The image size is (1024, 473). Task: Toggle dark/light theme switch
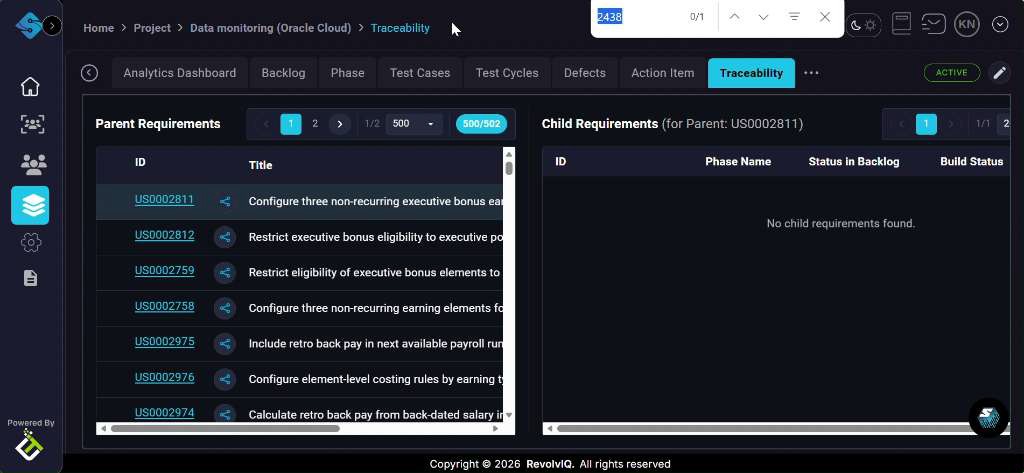(x=864, y=24)
